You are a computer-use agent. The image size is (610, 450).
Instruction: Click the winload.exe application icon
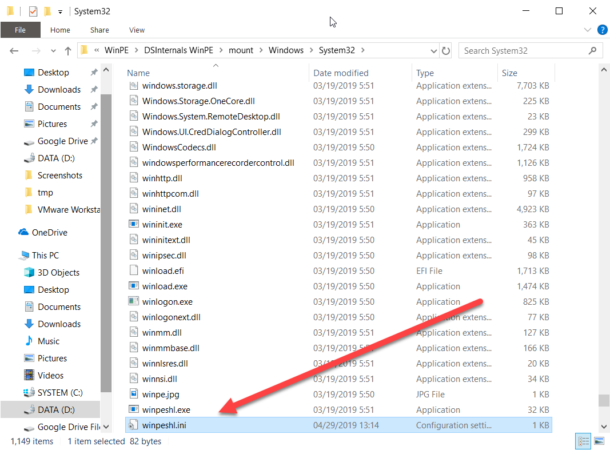coord(133,286)
